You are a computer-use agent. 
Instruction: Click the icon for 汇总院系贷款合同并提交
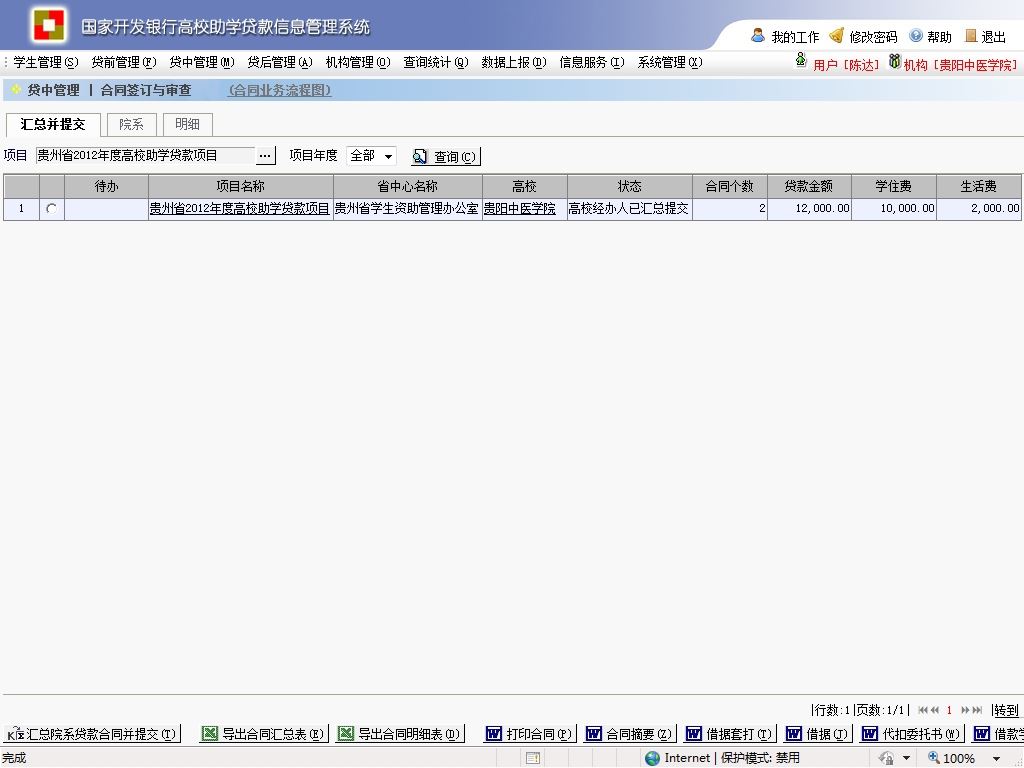15,733
